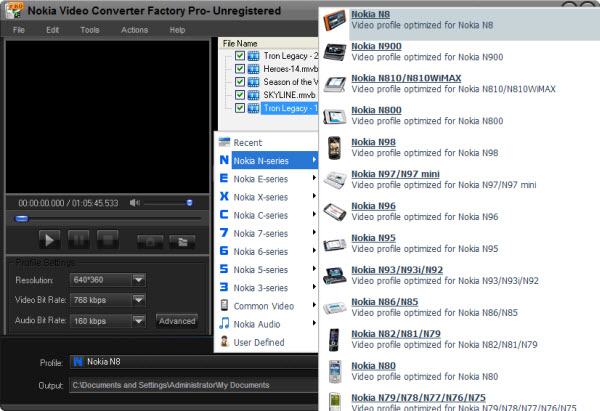
Task: Open the Tools menu
Action: click(90, 30)
